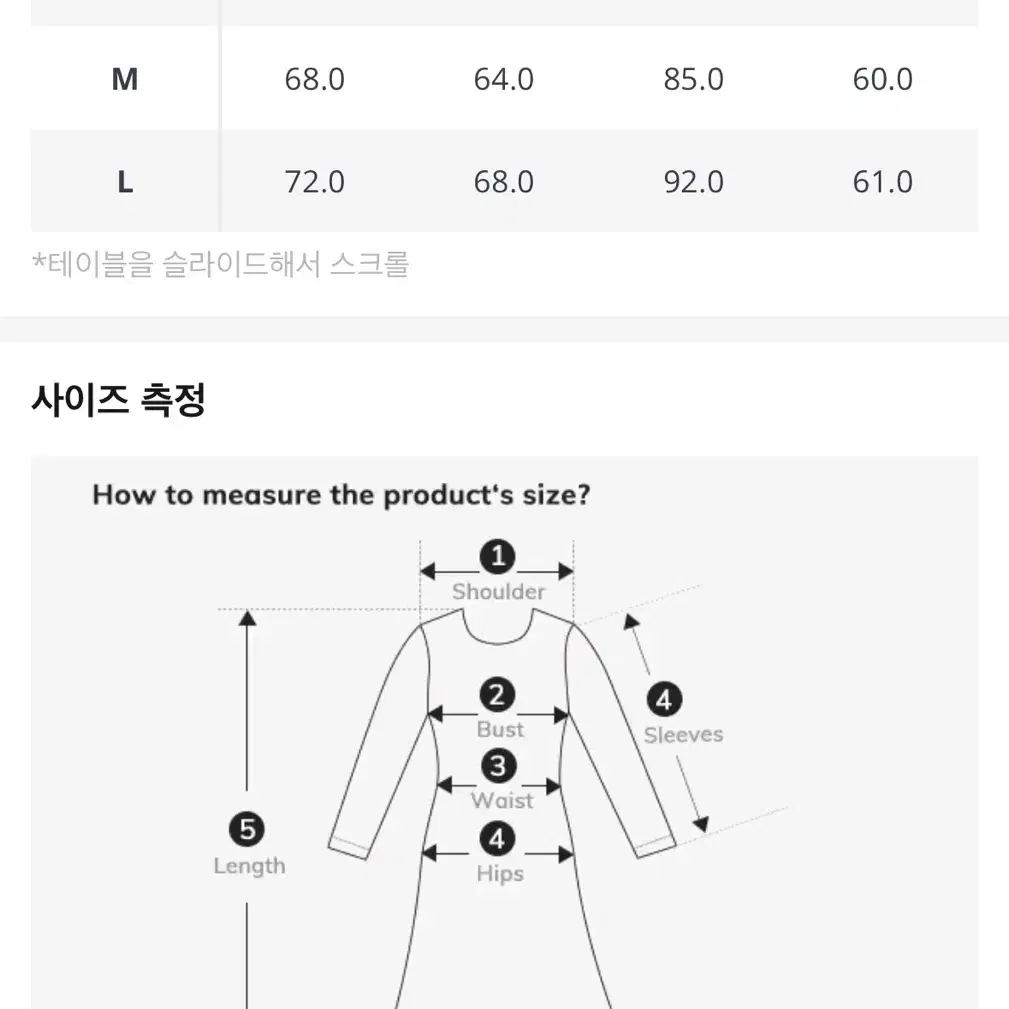Click the number 5 Length marker
This screenshot has height=1009, width=1009.
point(247,829)
